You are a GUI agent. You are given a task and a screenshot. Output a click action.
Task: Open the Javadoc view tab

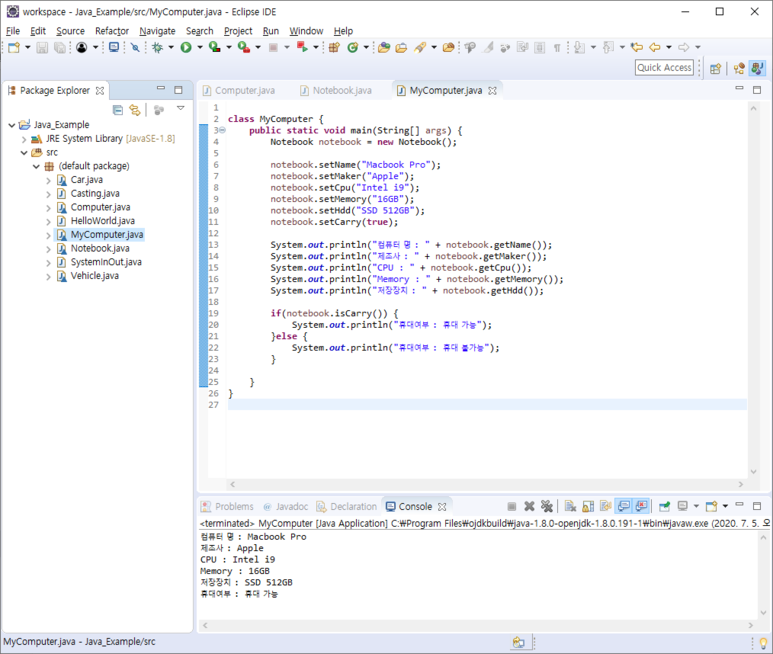[286, 507]
